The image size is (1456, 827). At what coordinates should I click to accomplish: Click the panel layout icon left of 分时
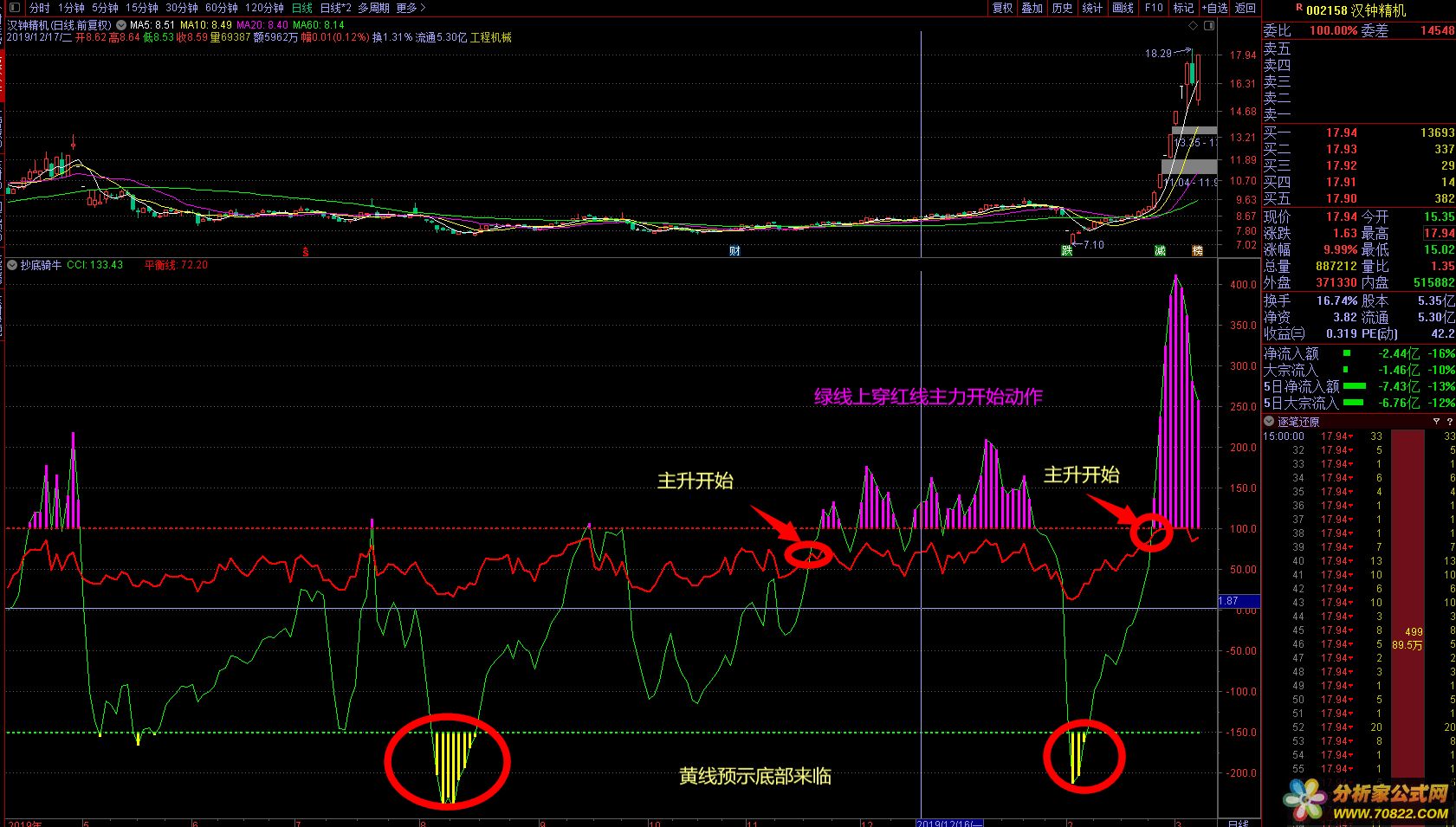pos(14,8)
